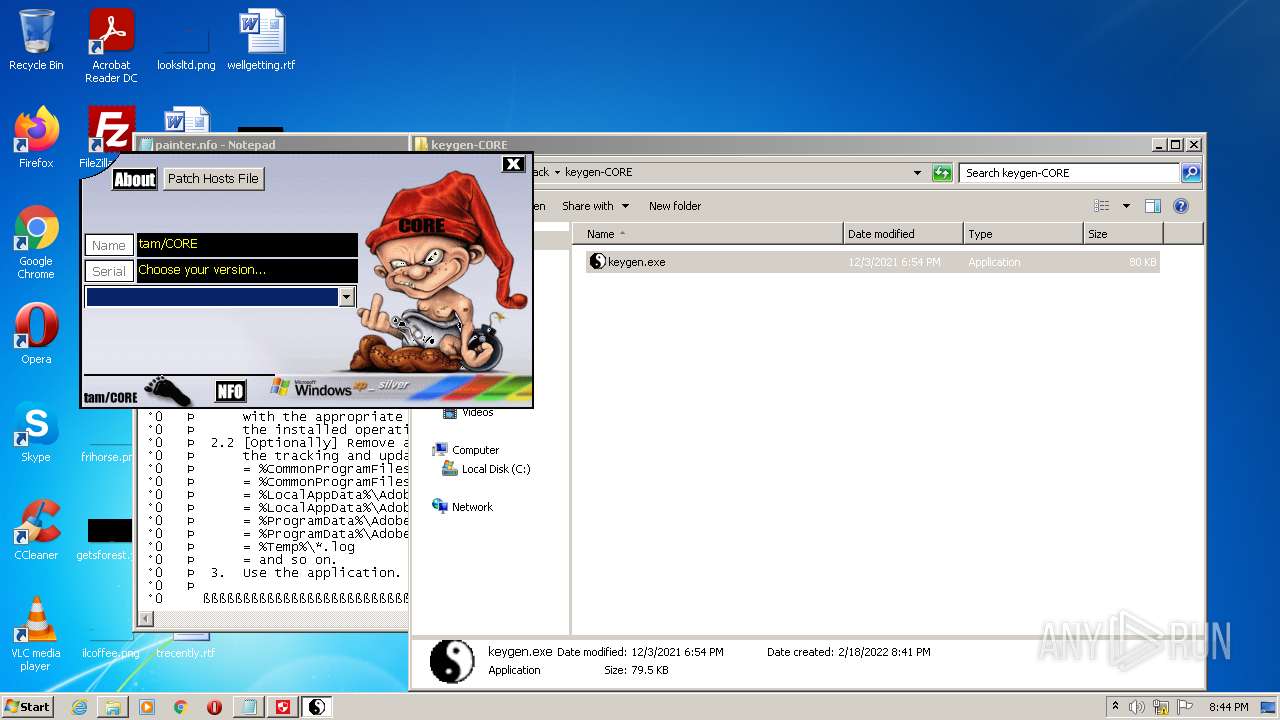
Task: Open the Explorer Help icon
Action: pyautogui.click(x=1181, y=206)
